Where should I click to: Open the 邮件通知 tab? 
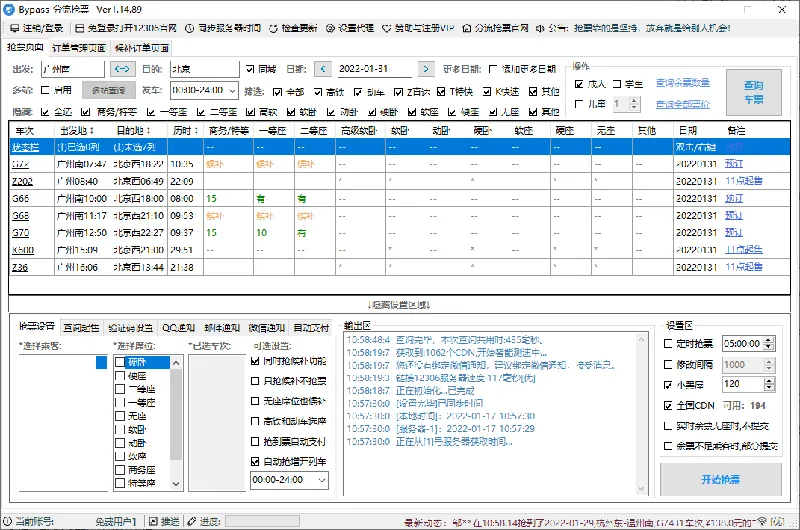(x=222, y=327)
